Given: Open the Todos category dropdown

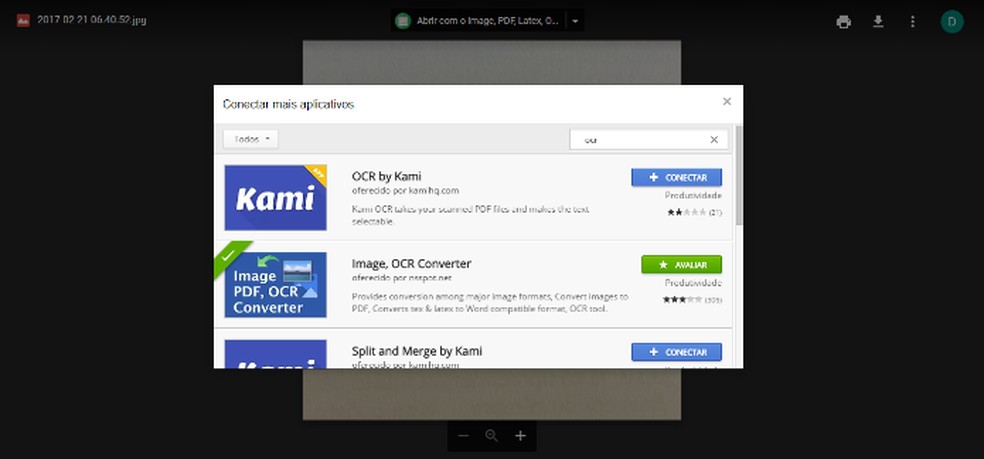Looking at the screenshot, I should (250, 139).
